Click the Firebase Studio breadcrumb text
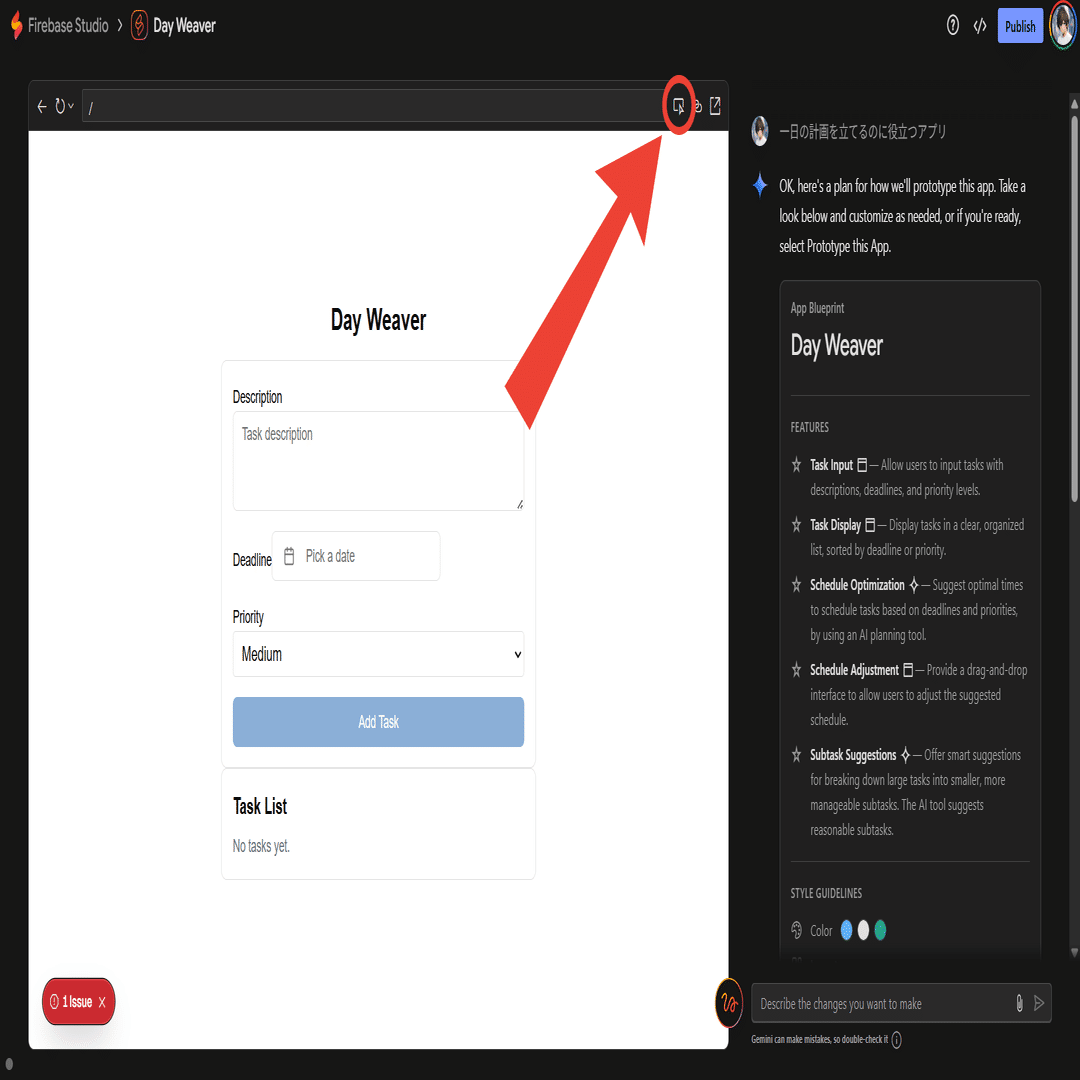This screenshot has width=1080, height=1080. [x=68, y=25]
